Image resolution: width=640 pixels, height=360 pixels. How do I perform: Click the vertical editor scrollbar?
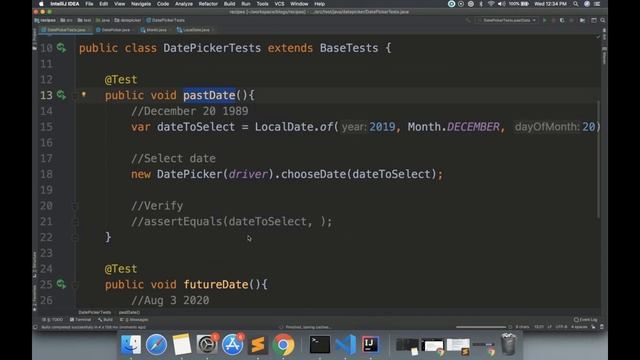[598, 159]
